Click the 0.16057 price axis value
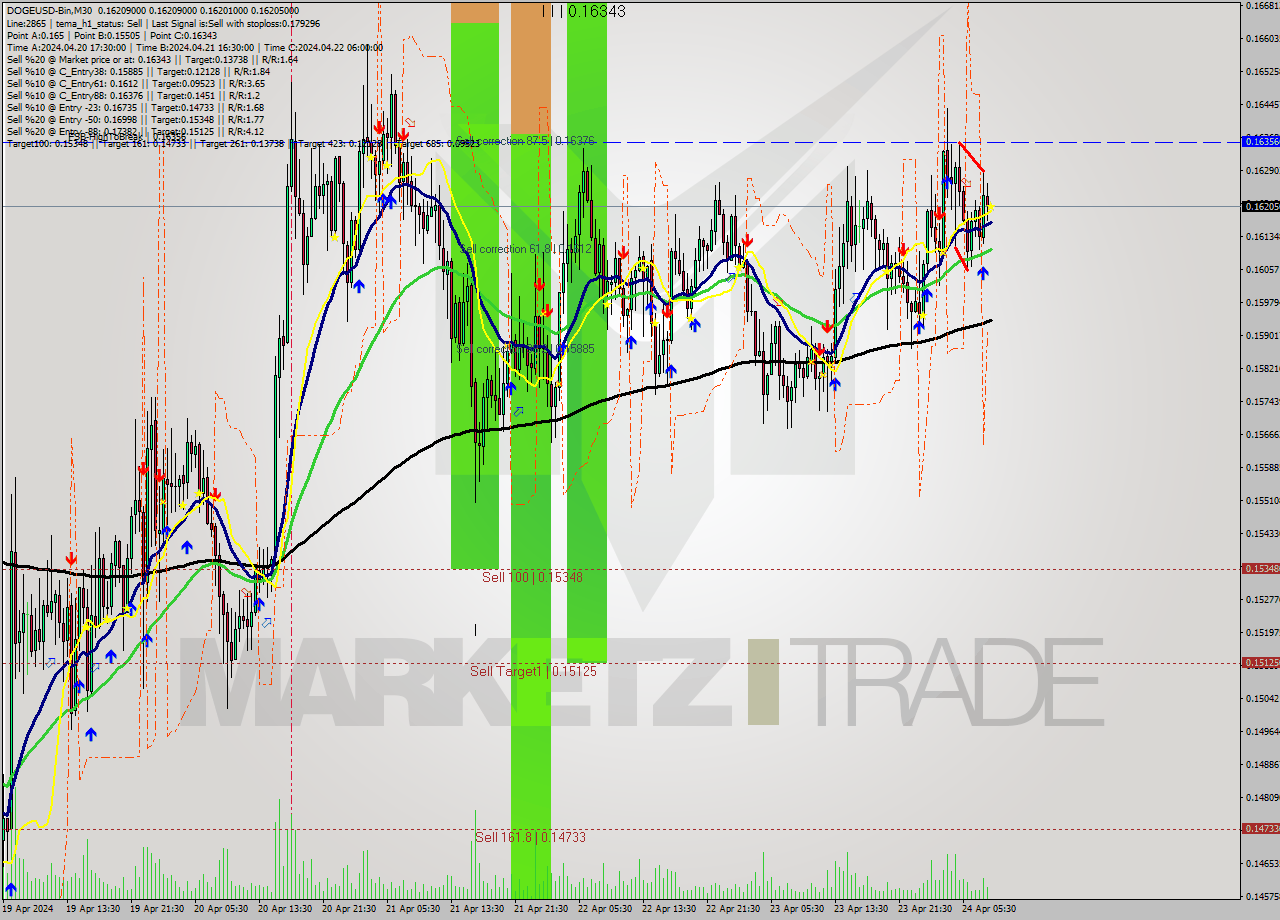The width and height of the screenshot is (1280, 920). 1262,269
